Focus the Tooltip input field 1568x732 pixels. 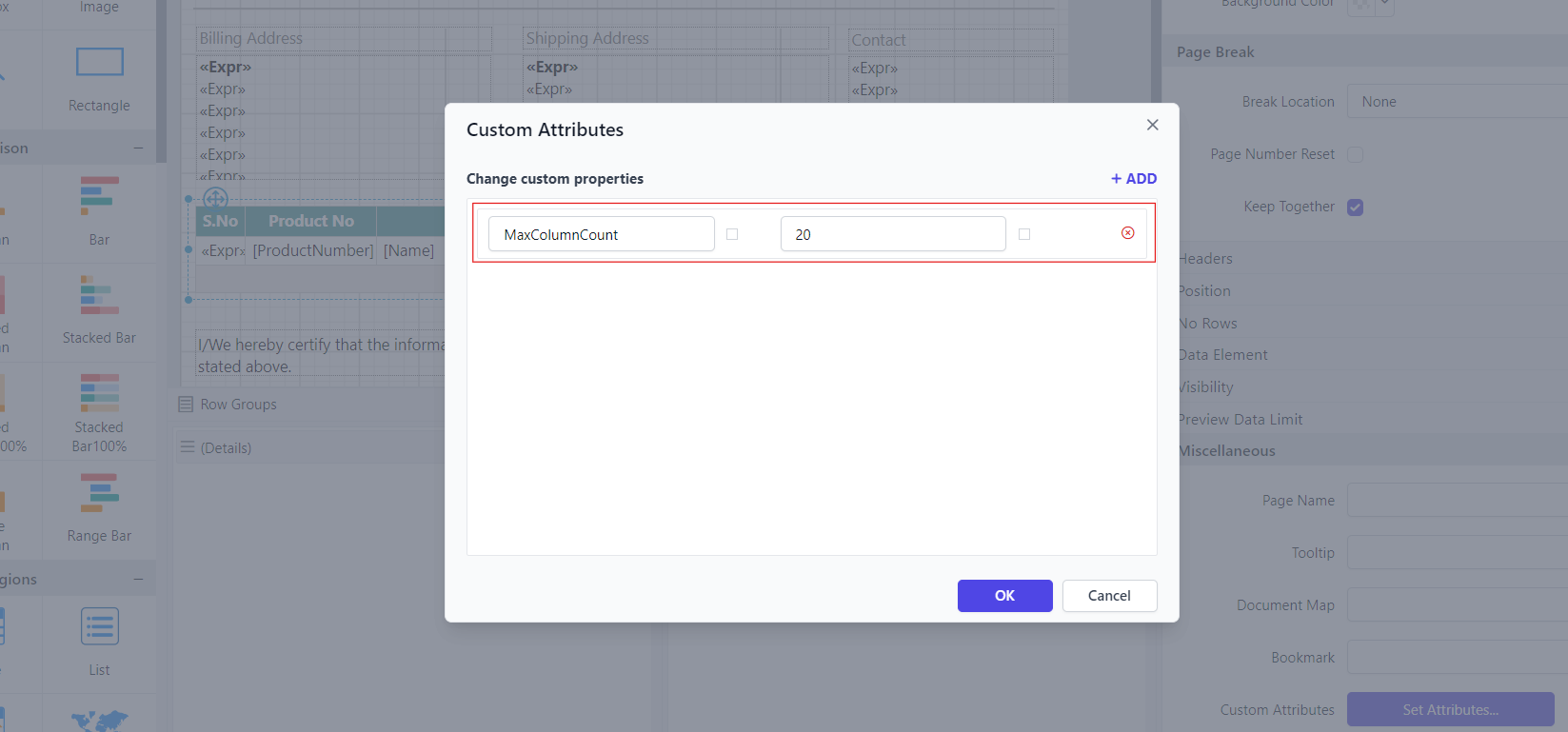pos(1457,553)
